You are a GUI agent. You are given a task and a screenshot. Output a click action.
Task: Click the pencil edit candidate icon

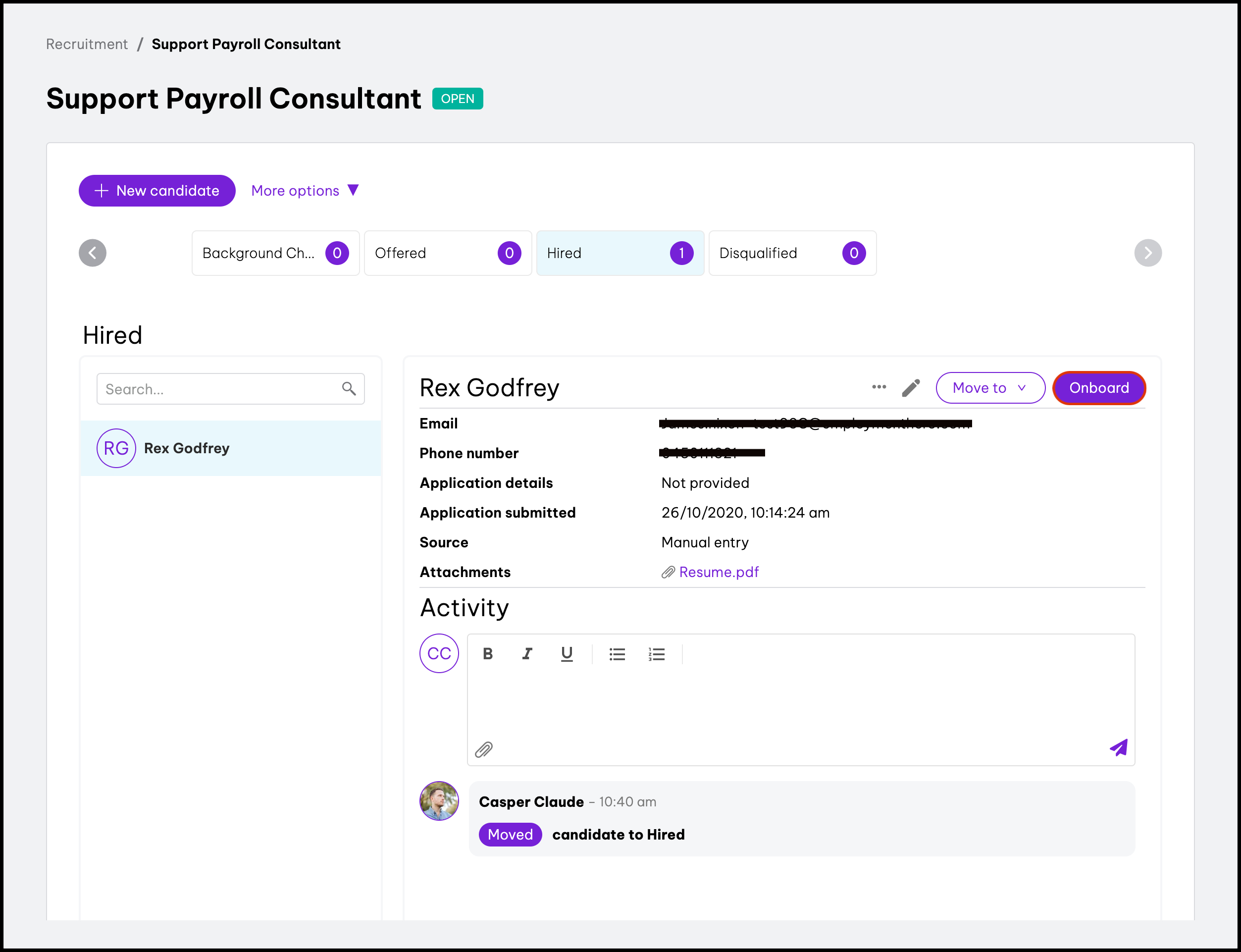point(911,388)
